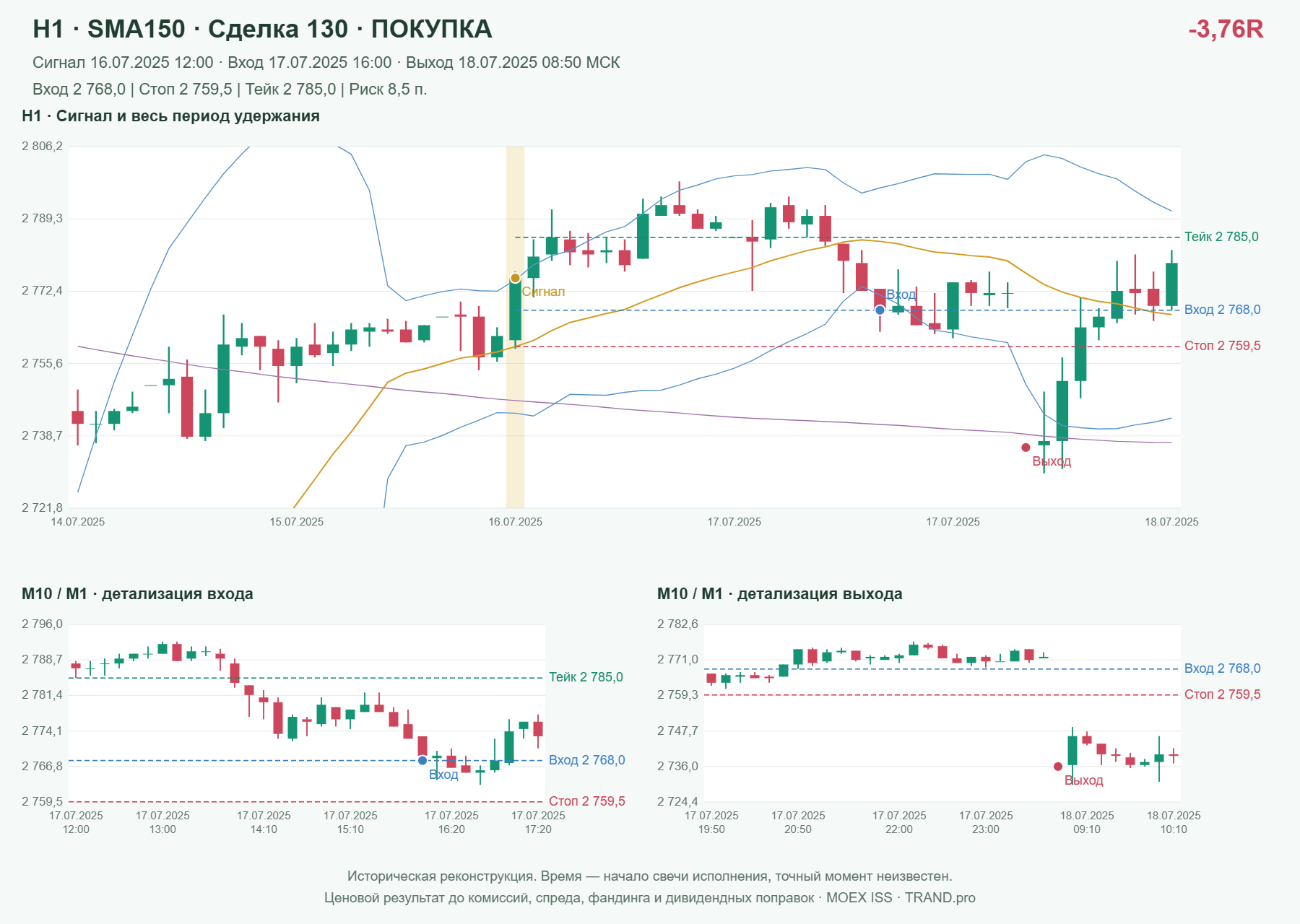Click 'Вход 2 768,0' label in exit detail chart
Image resolution: width=1300 pixels, height=924 pixels.
click(1222, 668)
